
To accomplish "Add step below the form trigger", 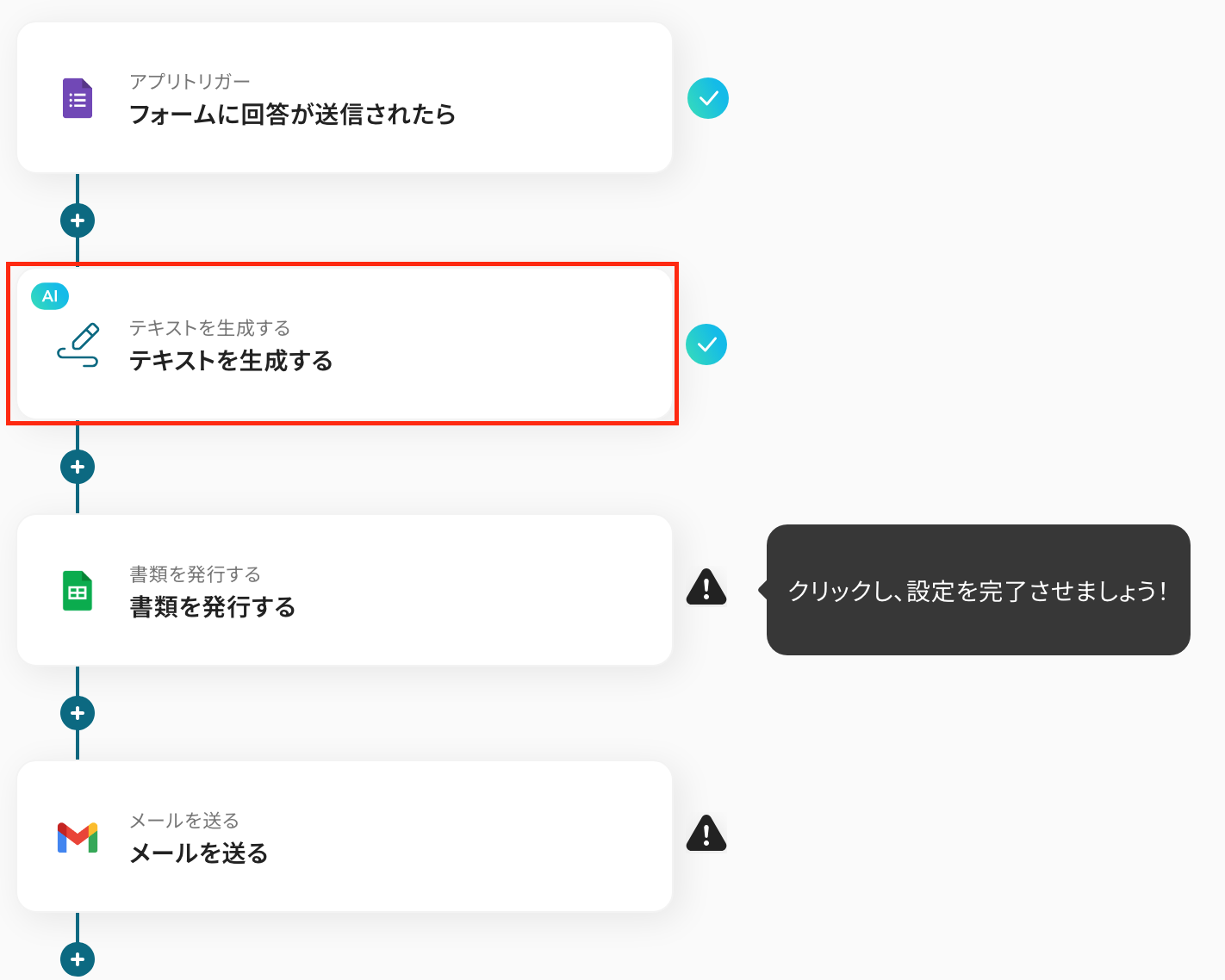I will coord(78,220).
